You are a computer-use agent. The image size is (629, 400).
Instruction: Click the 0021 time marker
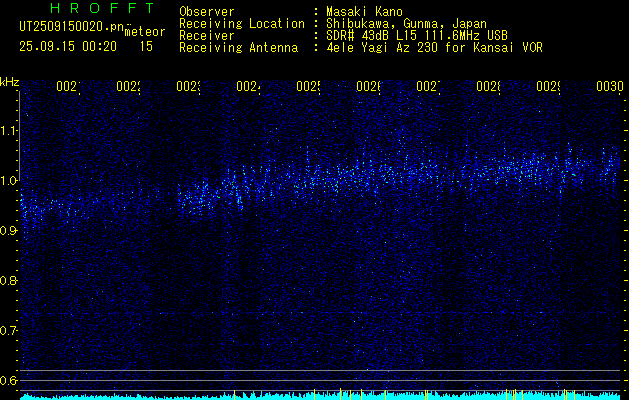(x=68, y=86)
